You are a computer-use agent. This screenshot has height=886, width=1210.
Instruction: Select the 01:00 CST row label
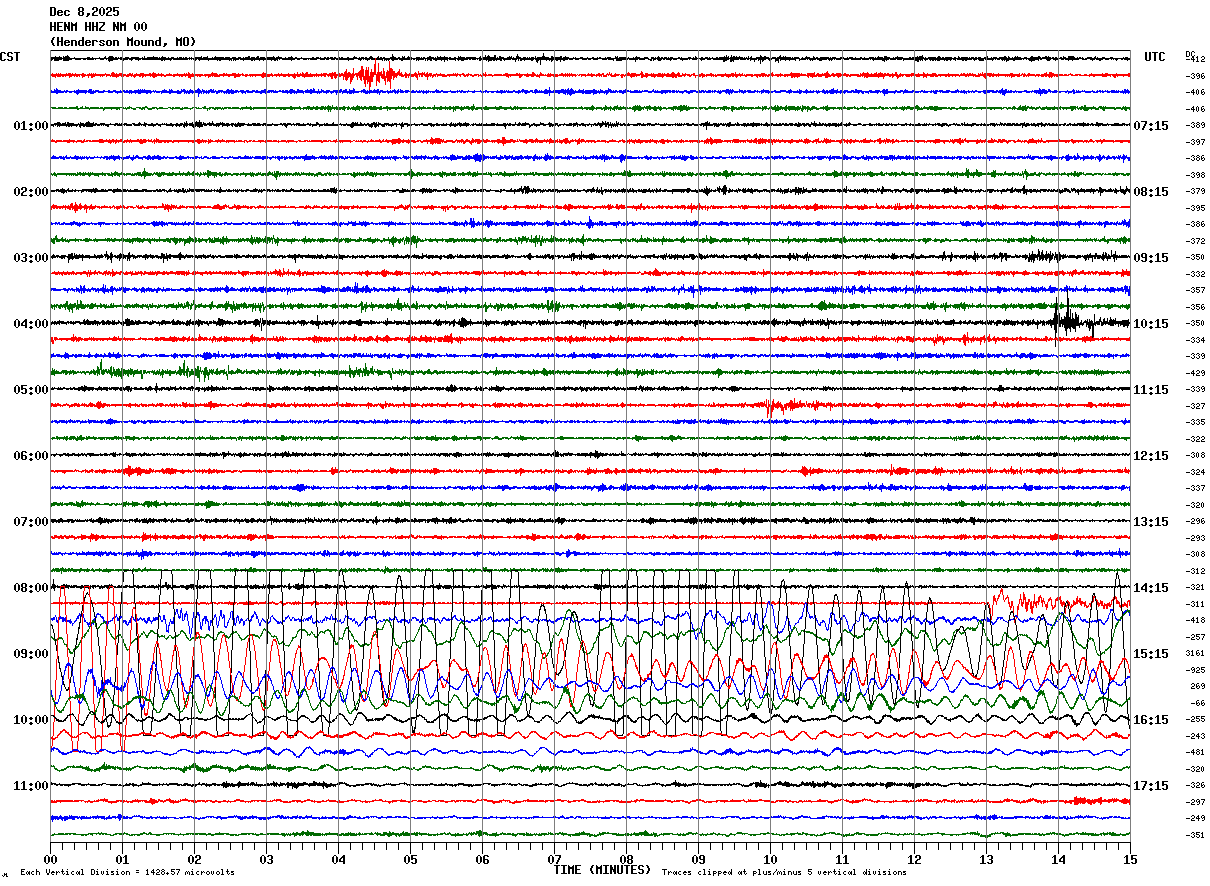coord(31,126)
